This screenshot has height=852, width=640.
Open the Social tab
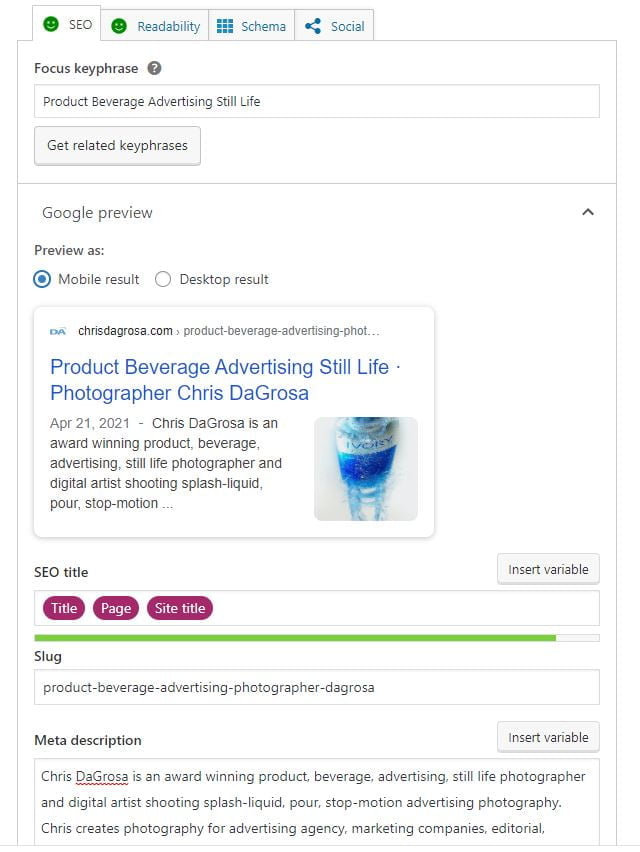click(x=335, y=26)
